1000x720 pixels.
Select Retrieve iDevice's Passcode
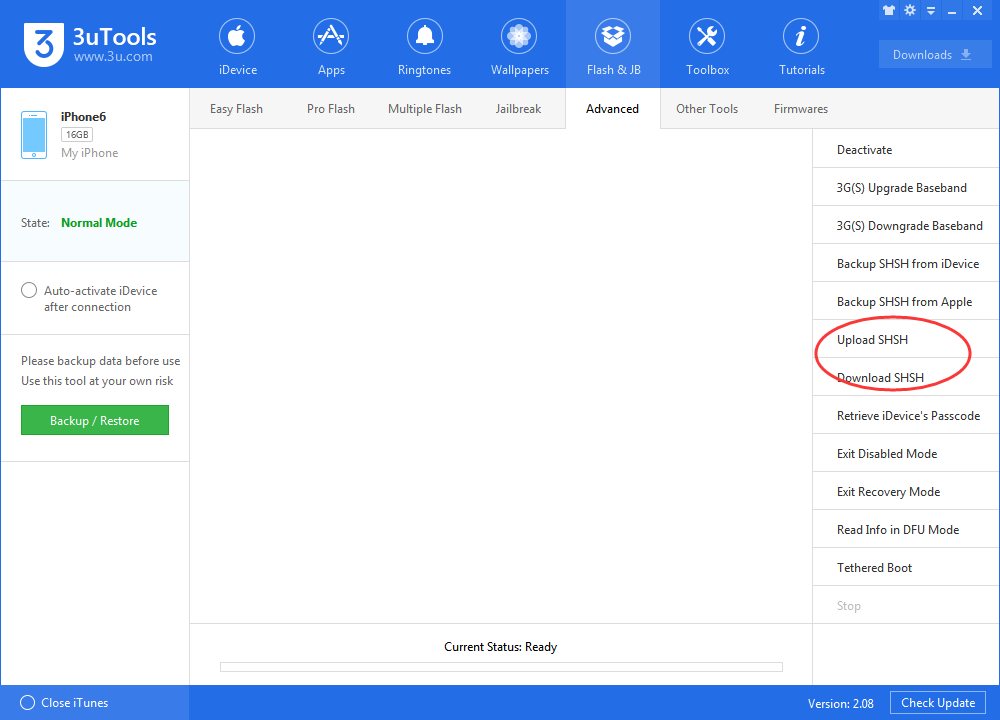tap(906, 415)
